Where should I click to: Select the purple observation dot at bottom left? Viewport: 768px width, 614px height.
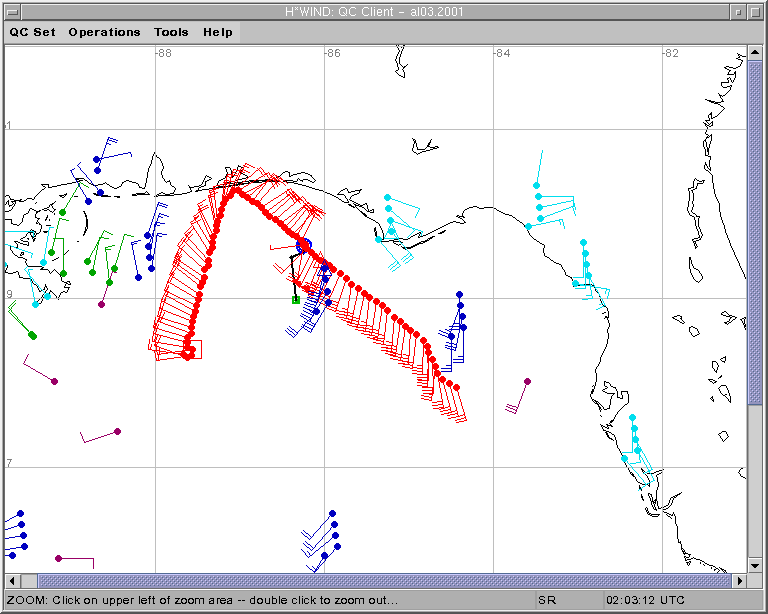click(59, 558)
